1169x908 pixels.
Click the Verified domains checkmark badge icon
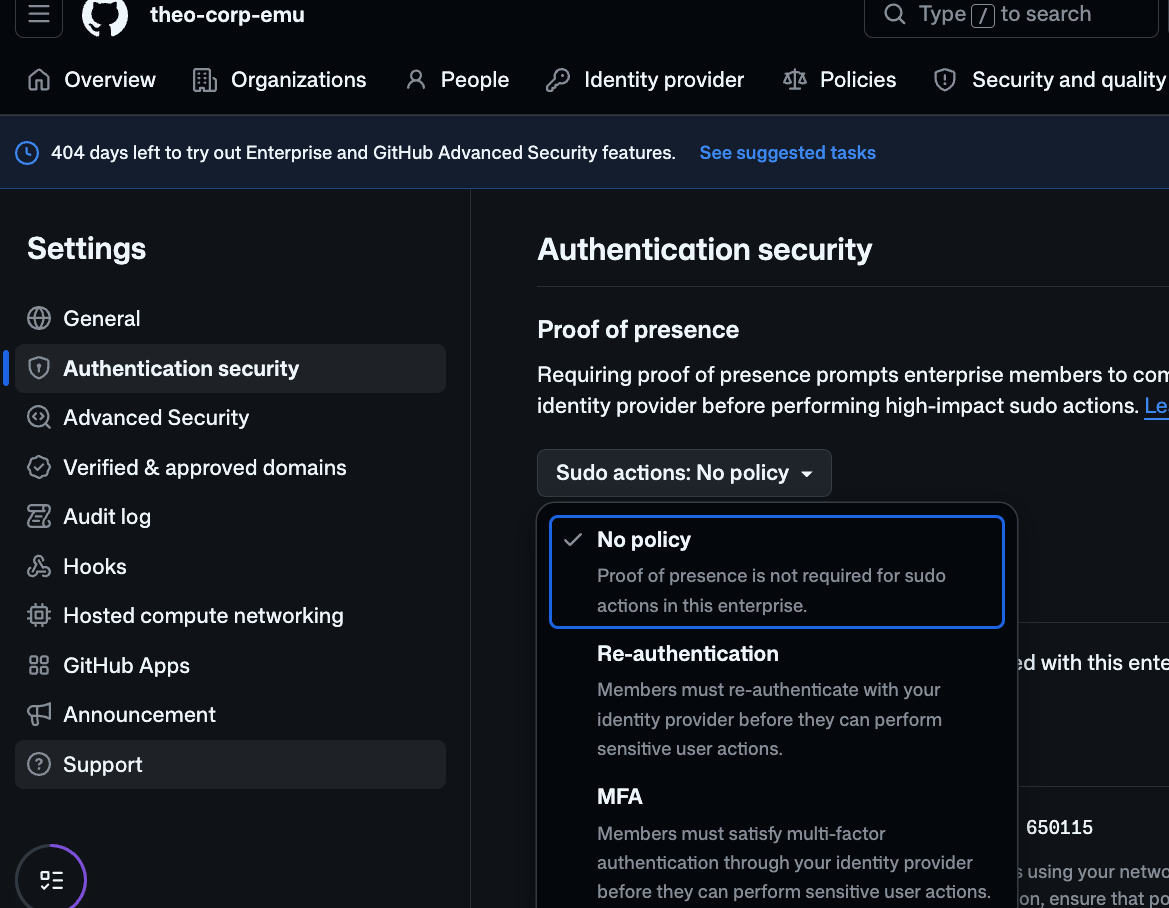click(x=39, y=467)
